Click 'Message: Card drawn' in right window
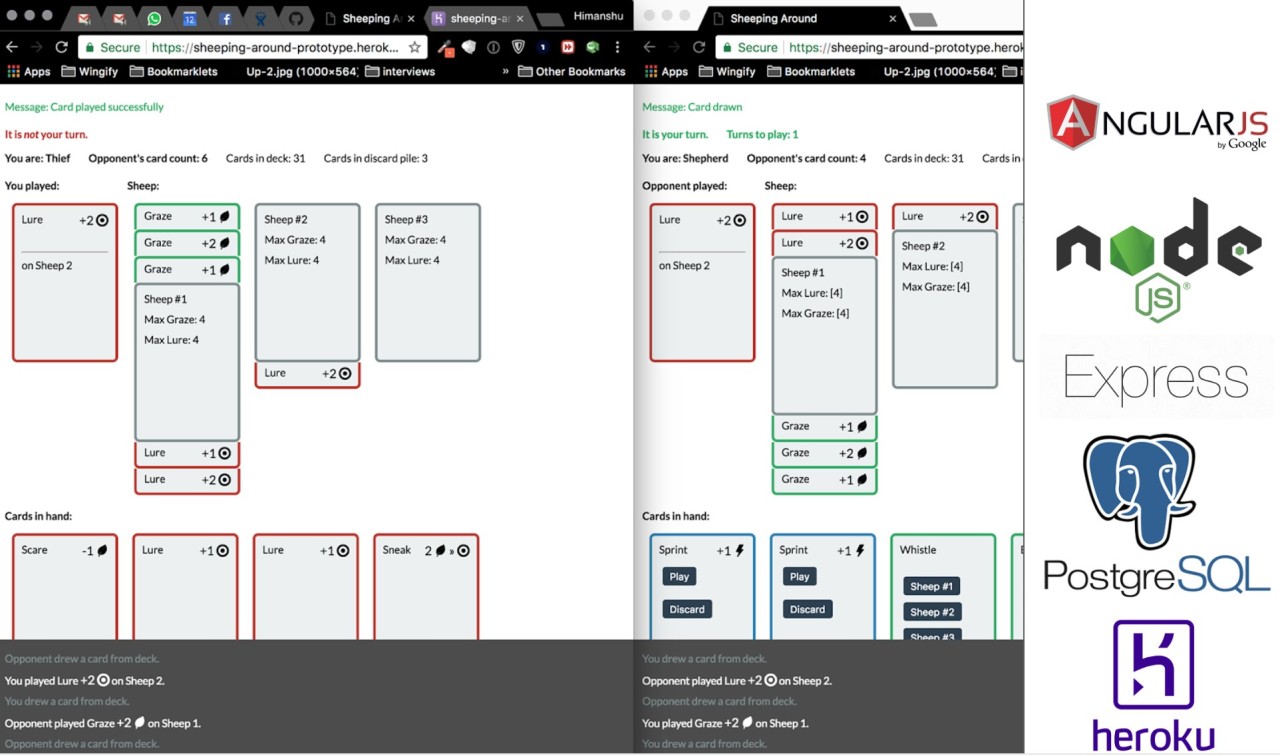Viewport: 1280px width, 756px height. point(692,107)
